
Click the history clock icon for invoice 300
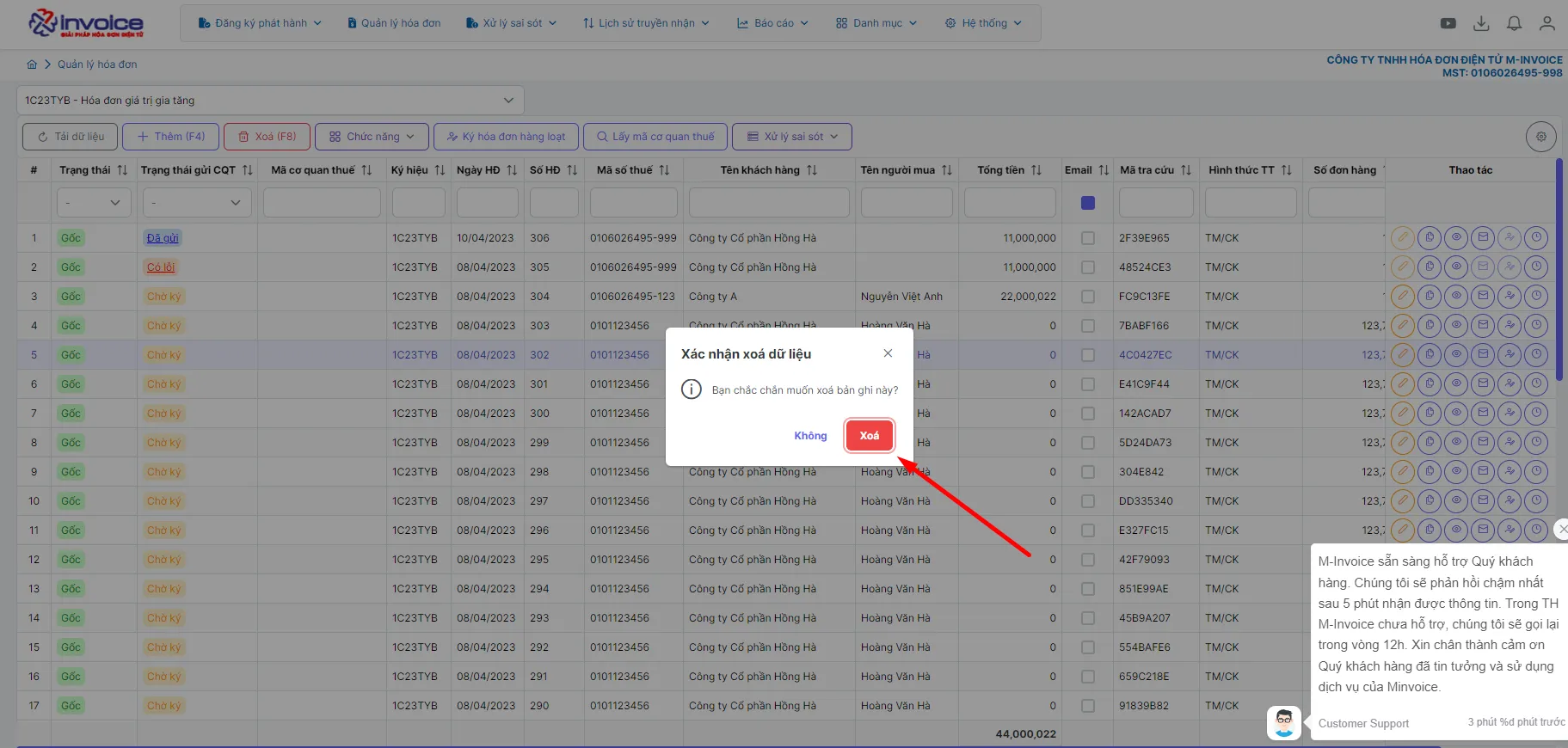point(1536,414)
